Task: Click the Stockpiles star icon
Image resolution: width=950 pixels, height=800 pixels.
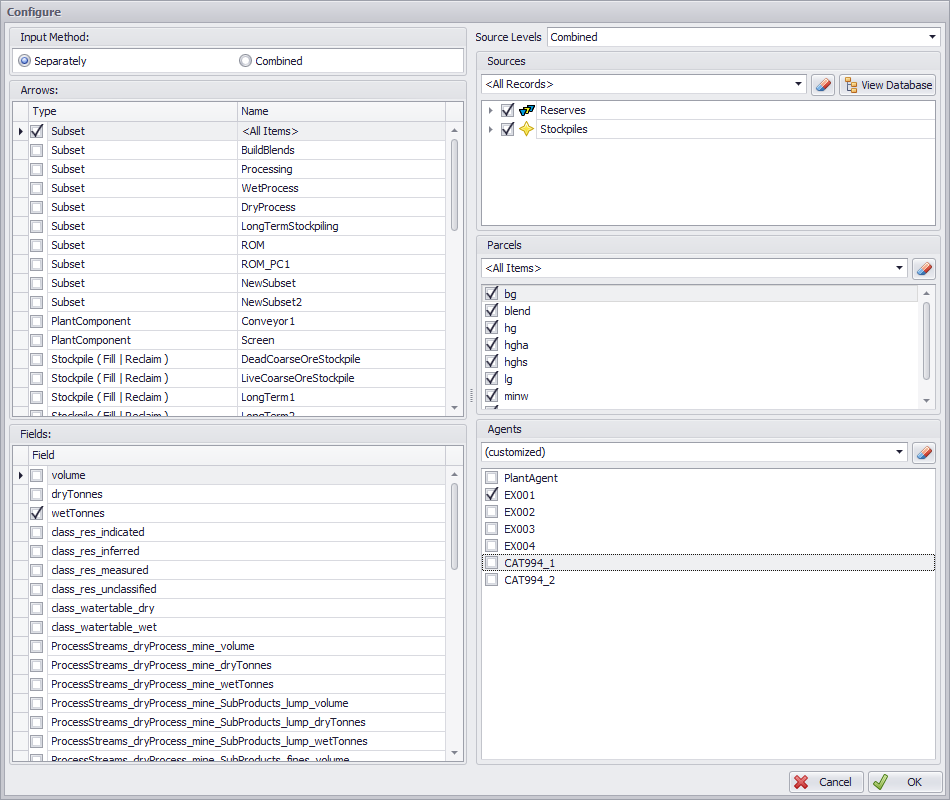Action: pyautogui.click(x=527, y=129)
